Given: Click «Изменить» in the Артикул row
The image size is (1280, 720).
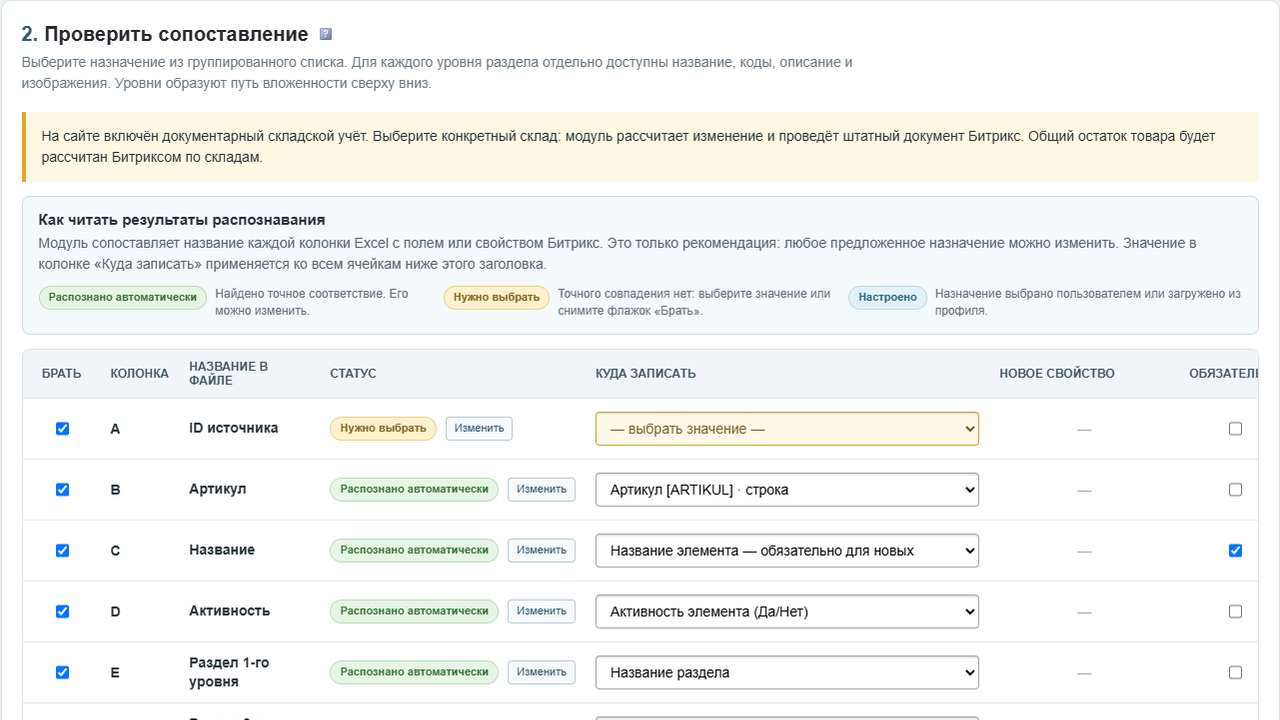Looking at the screenshot, I should pyautogui.click(x=541, y=489).
